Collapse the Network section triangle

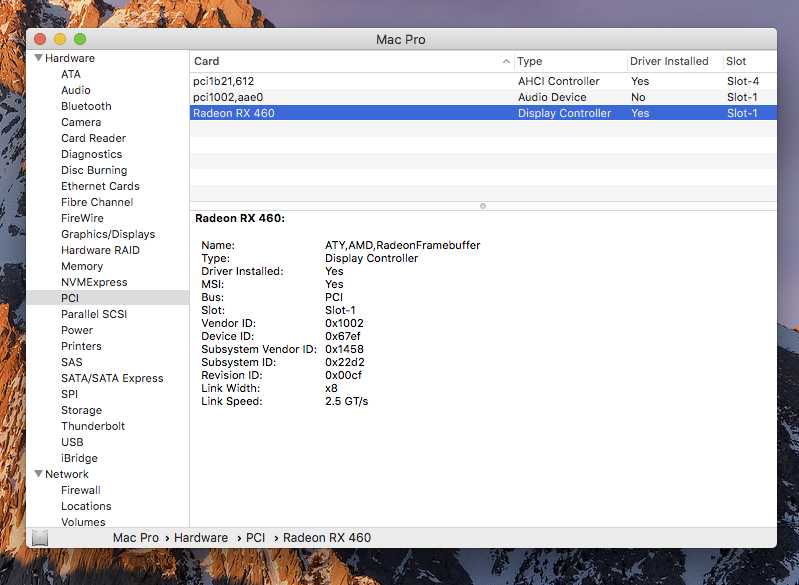pos(38,473)
